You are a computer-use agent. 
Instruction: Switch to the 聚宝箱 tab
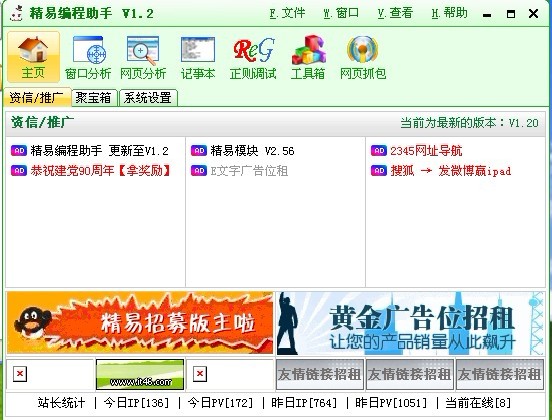(x=94, y=98)
